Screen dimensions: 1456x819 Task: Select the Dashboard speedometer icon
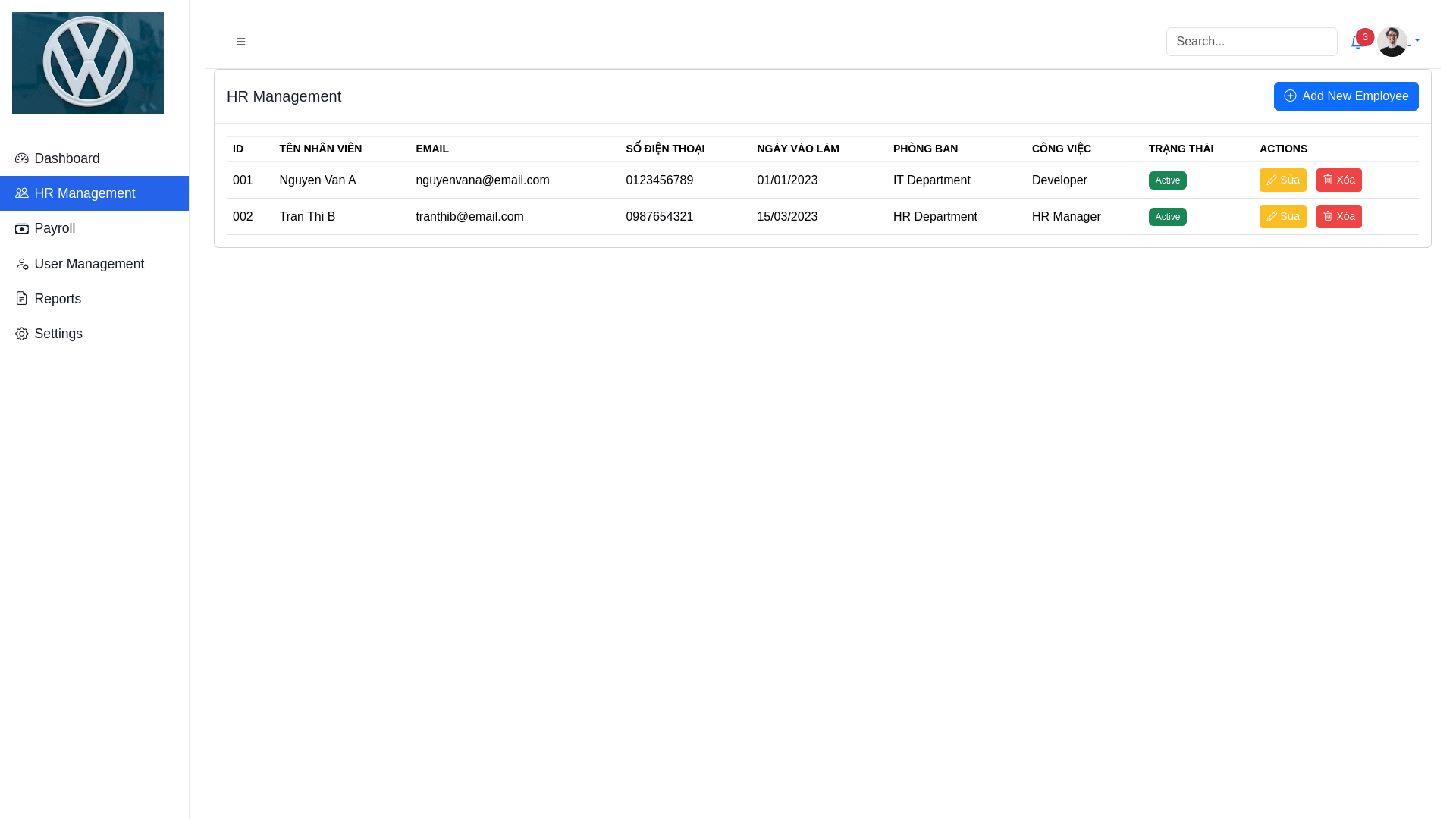(x=21, y=158)
